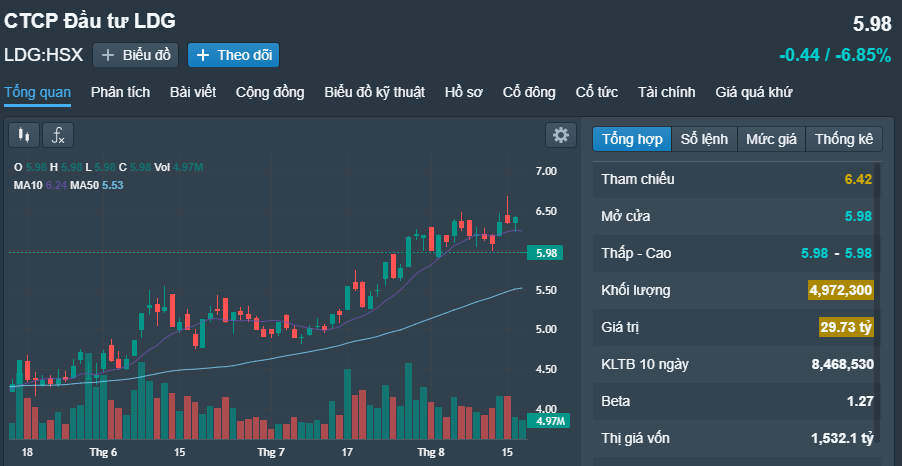Open the Hồ sơ tab

[x=464, y=92]
